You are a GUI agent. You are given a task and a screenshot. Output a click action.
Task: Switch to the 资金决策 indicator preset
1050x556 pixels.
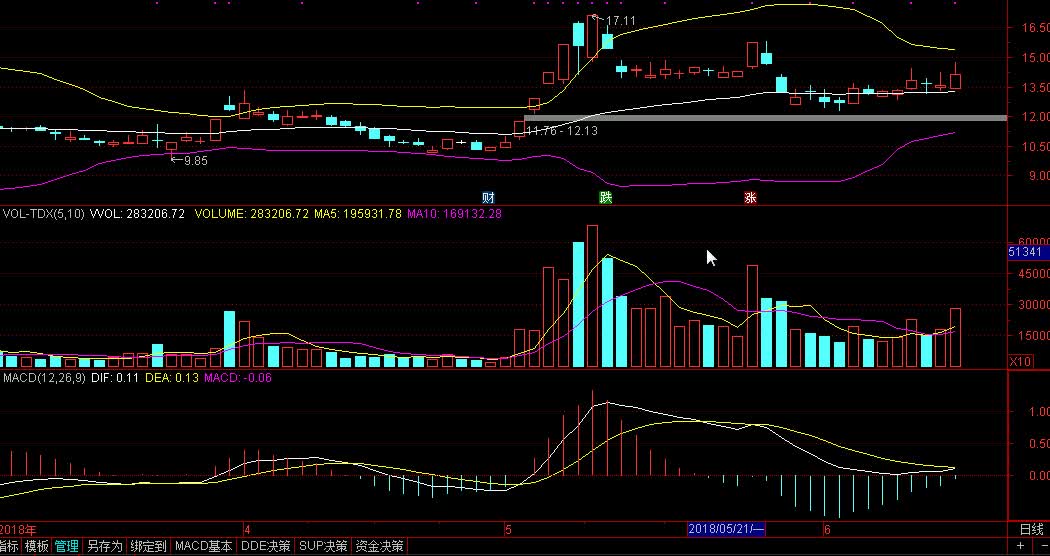click(x=380, y=546)
